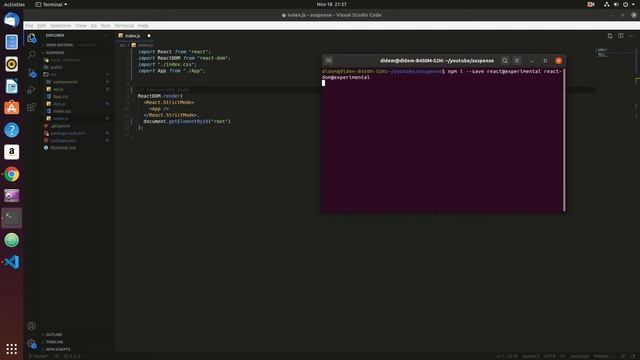Open the Edit menu

tap(42, 25)
